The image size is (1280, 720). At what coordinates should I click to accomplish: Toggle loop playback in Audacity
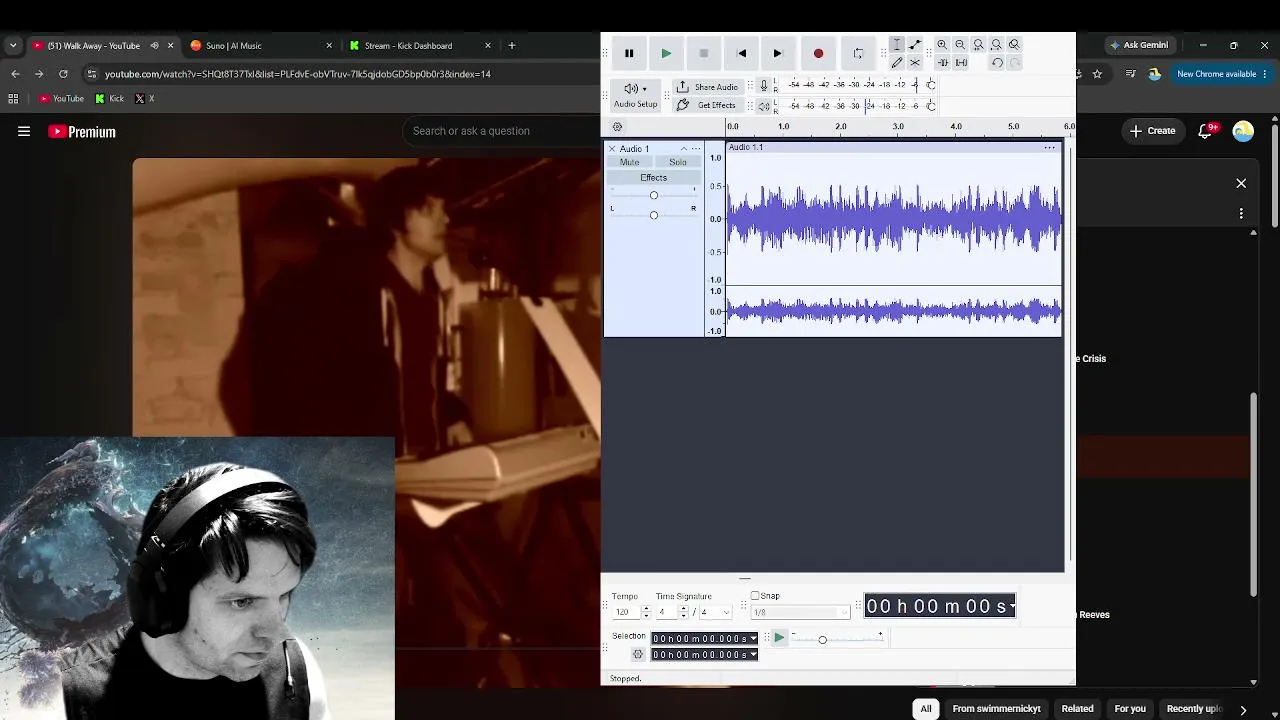point(858,53)
